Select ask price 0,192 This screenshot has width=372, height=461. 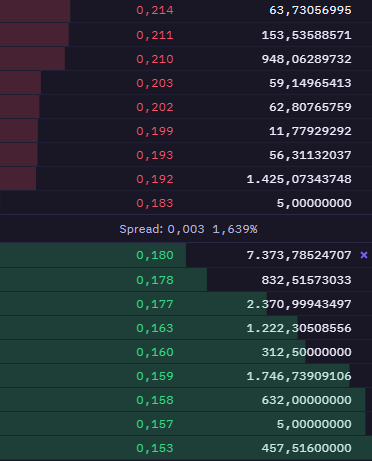[x=155, y=179]
